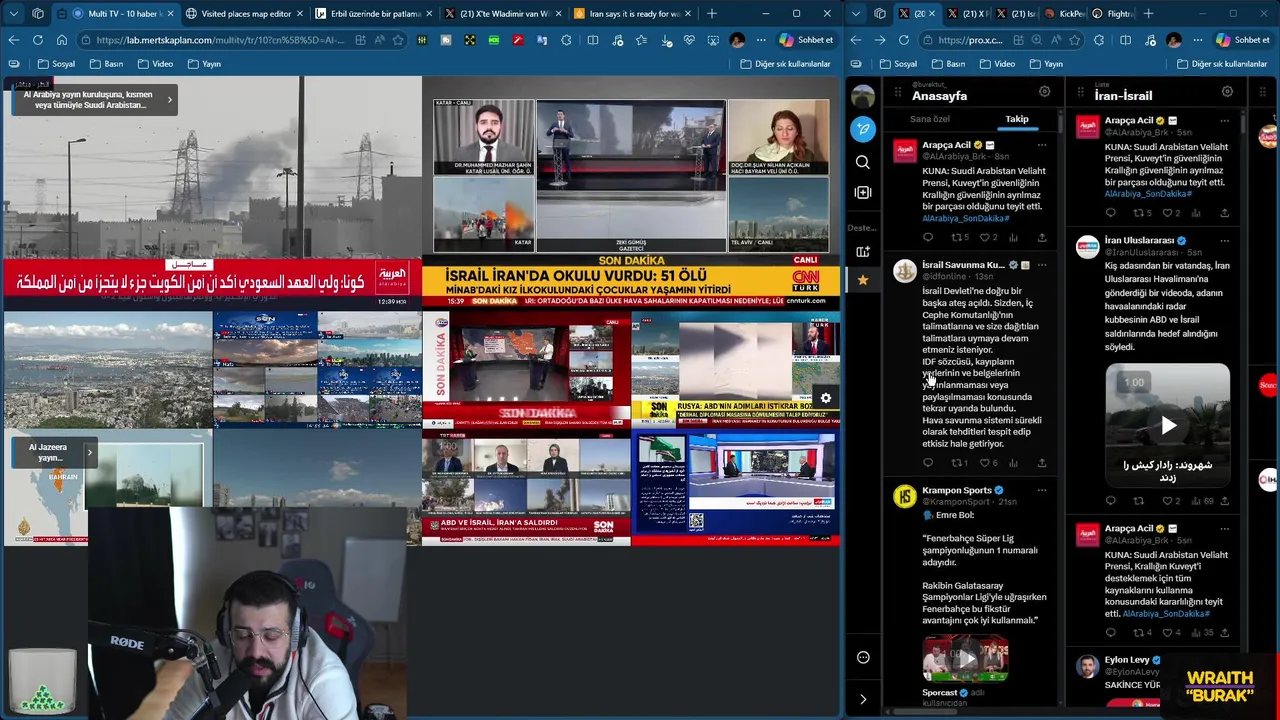Screen dimensions: 1280x720
Task: Open Krampon Sports profile name
Action: pyautogui.click(x=956, y=490)
